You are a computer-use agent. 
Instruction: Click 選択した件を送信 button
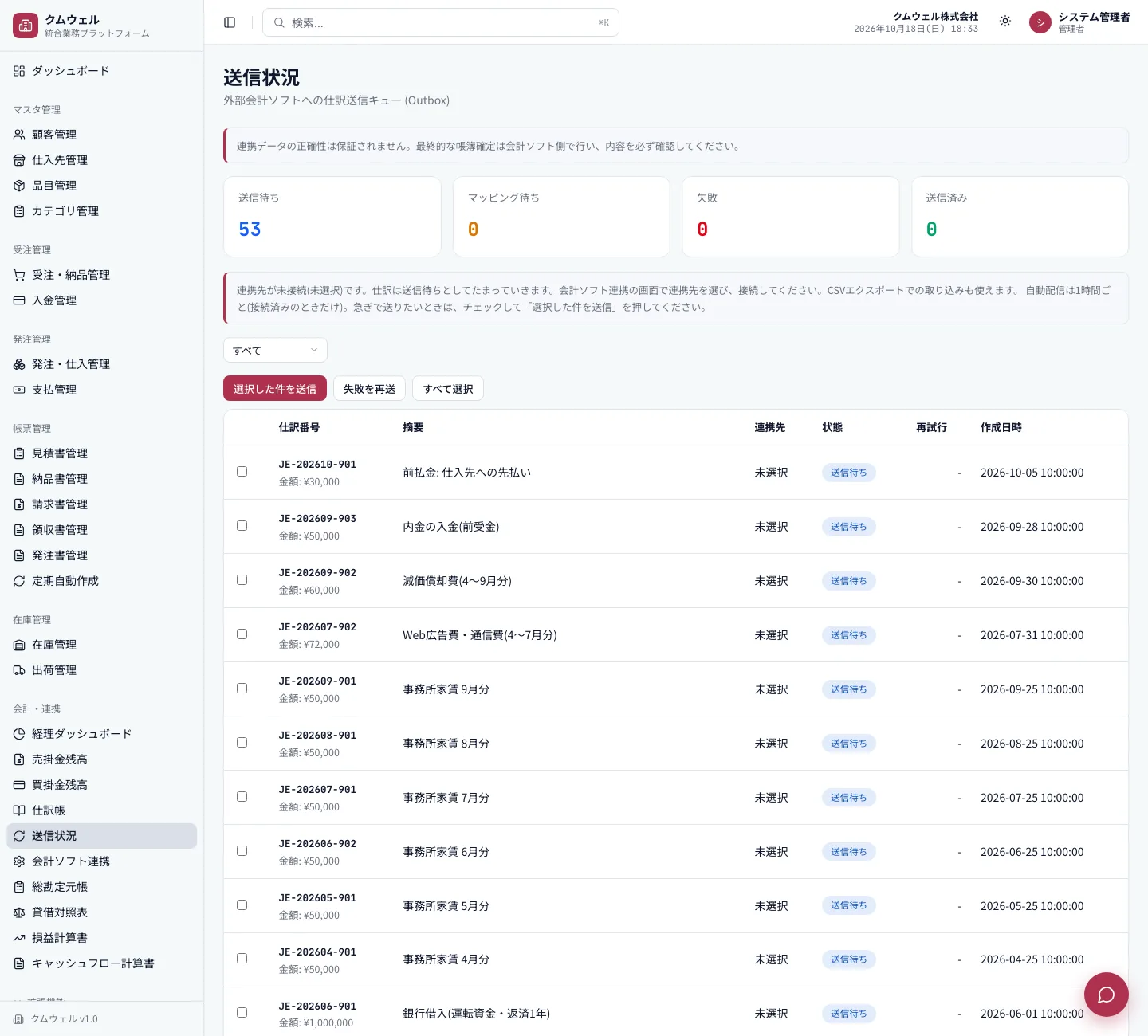[x=275, y=388]
